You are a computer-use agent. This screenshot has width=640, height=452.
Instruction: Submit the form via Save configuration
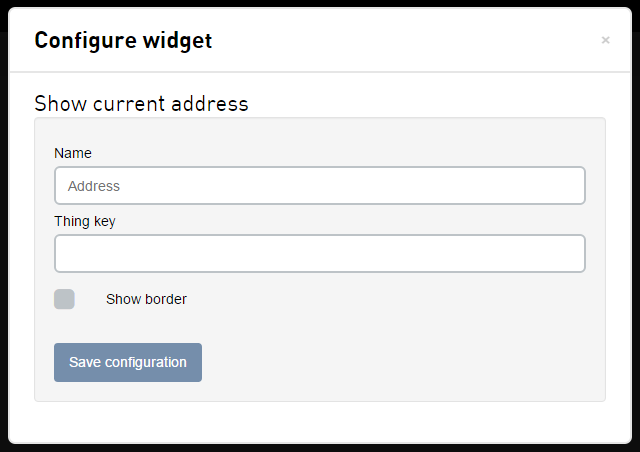click(x=128, y=362)
